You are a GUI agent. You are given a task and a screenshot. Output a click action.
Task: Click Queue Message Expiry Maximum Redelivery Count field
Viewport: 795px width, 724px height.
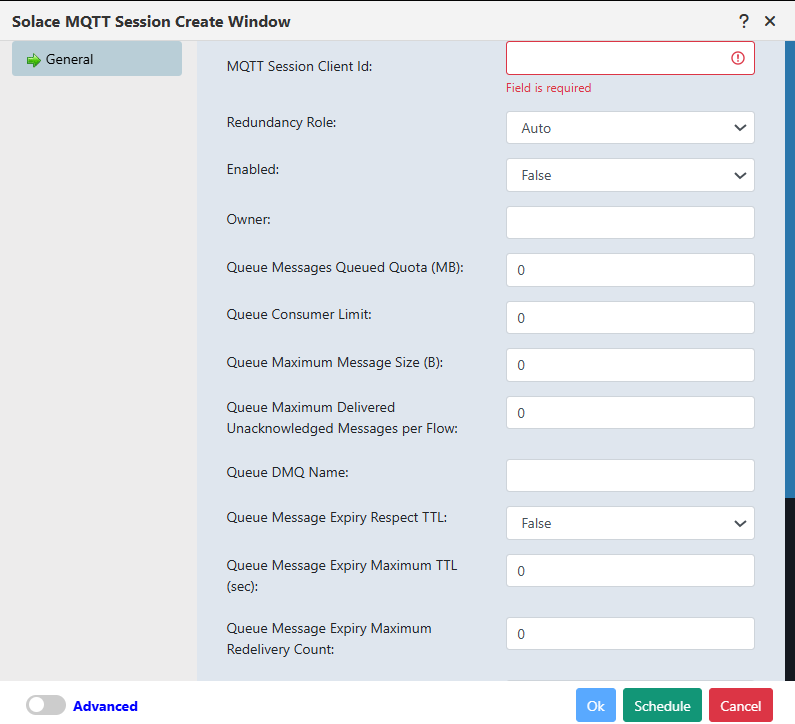(x=630, y=634)
